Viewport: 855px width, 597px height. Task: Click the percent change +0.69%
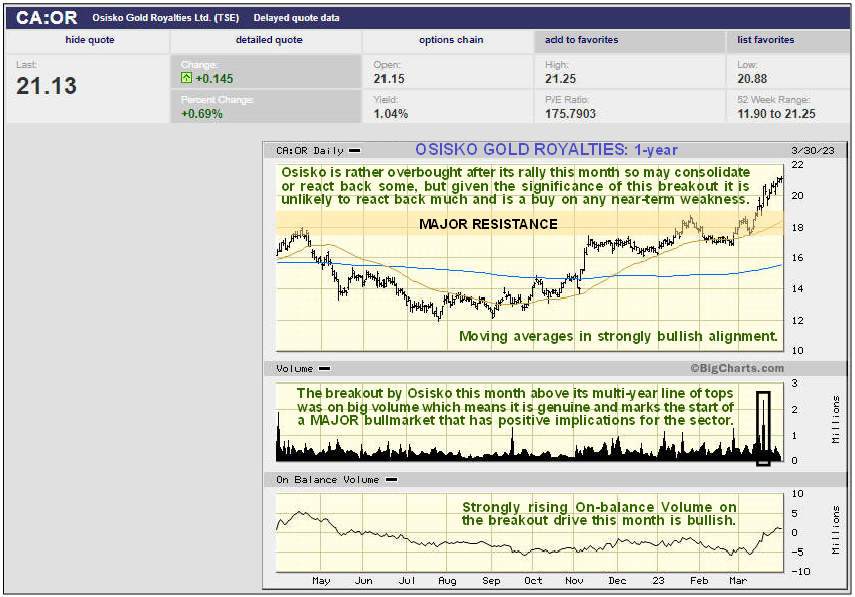(202, 114)
